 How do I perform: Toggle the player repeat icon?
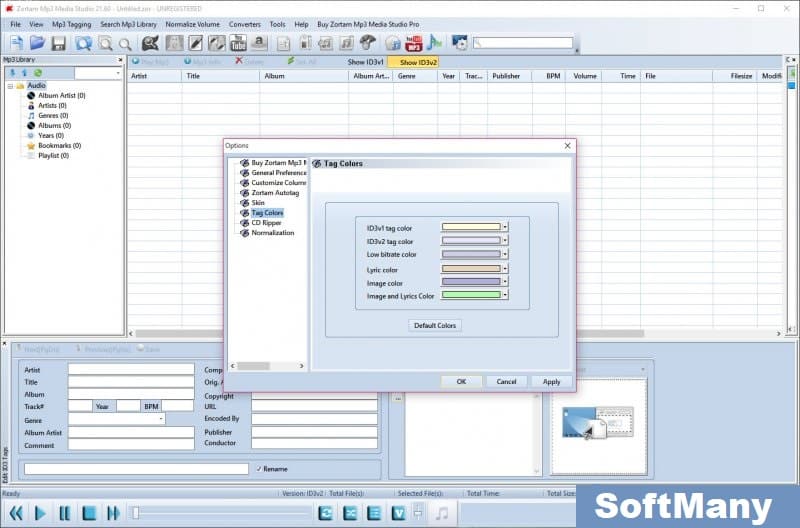pyautogui.click(x=326, y=513)
